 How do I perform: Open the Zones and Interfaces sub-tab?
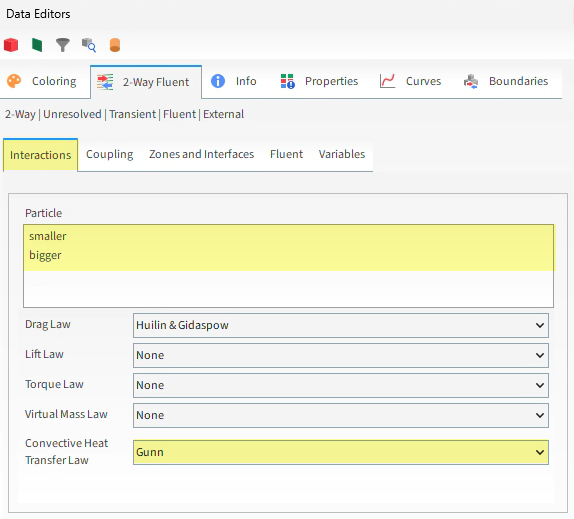pos(201,154)
